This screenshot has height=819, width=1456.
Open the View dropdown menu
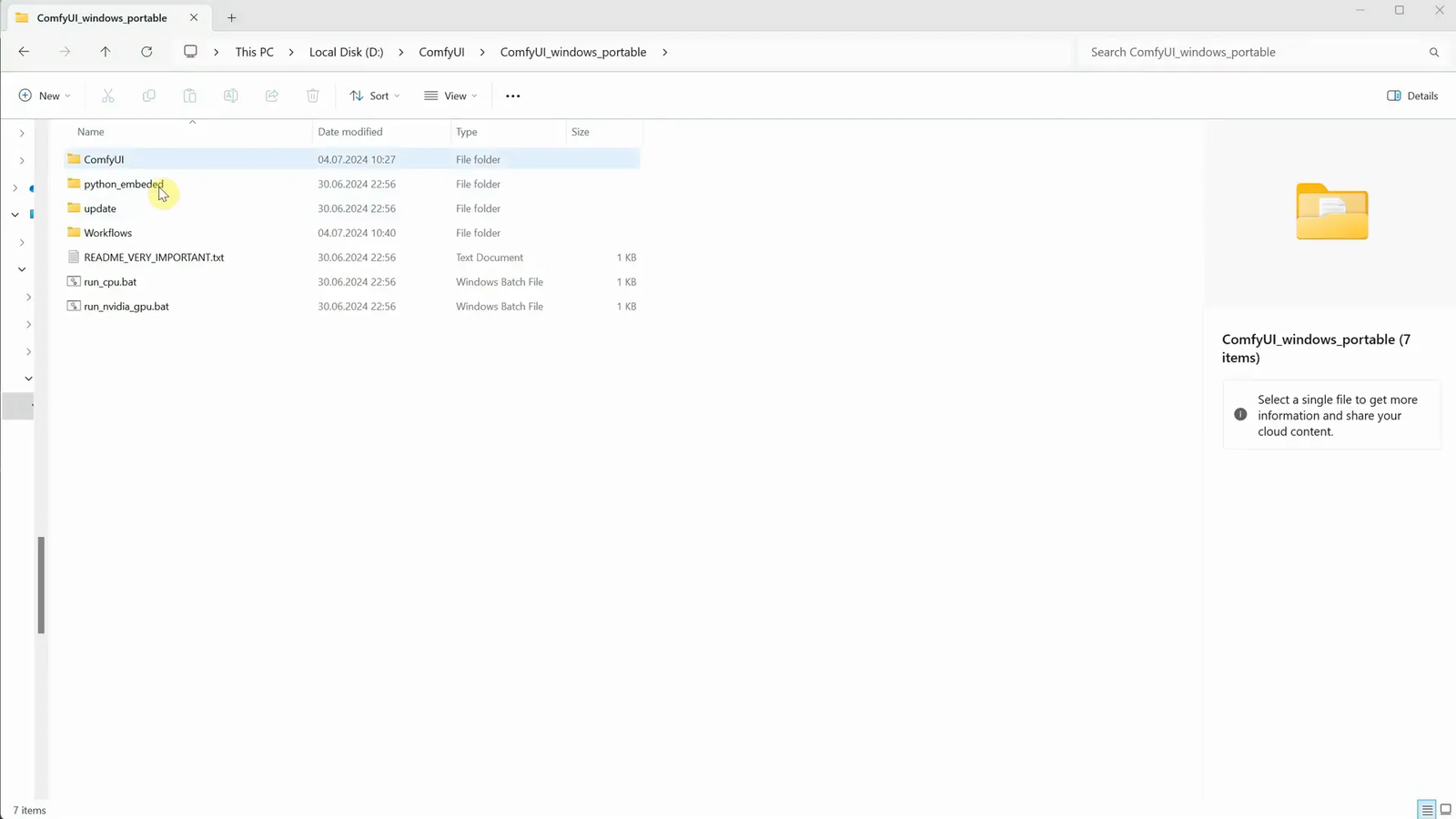point(450,96)
